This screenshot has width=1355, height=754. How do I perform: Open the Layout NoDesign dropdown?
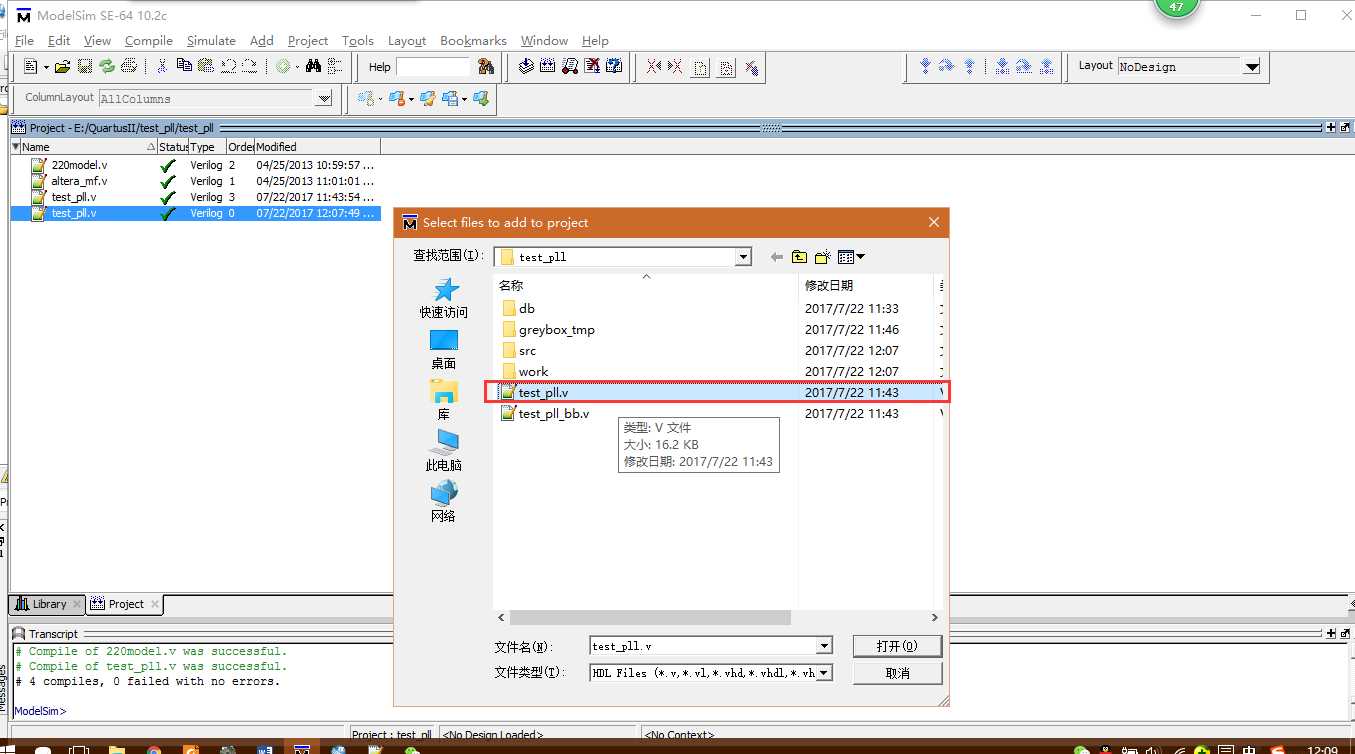coord(1252,67)
